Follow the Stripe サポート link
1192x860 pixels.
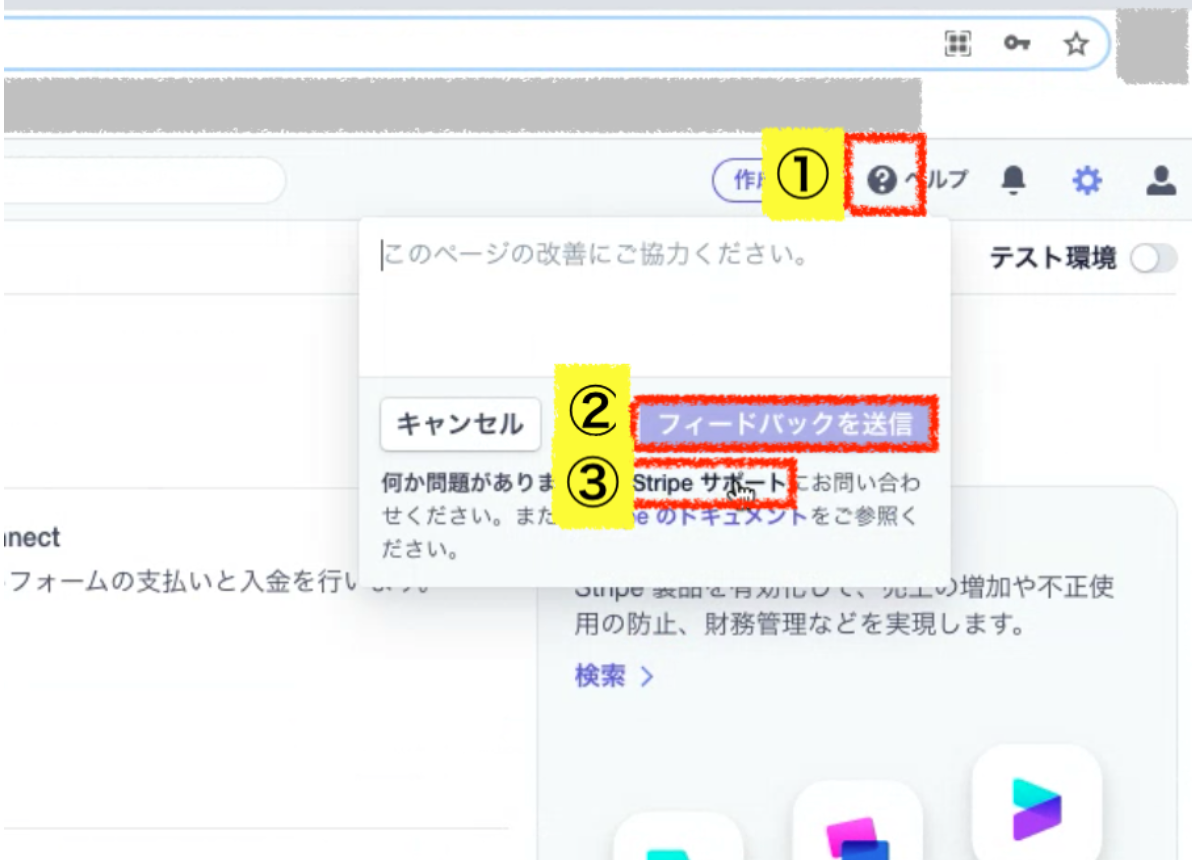coord(712,483)
